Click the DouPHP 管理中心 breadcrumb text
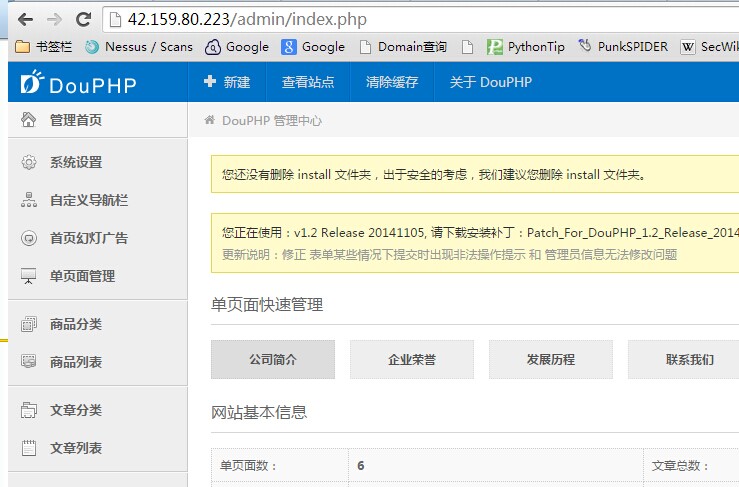Screen dimensions: 739x487 (272, 121)
